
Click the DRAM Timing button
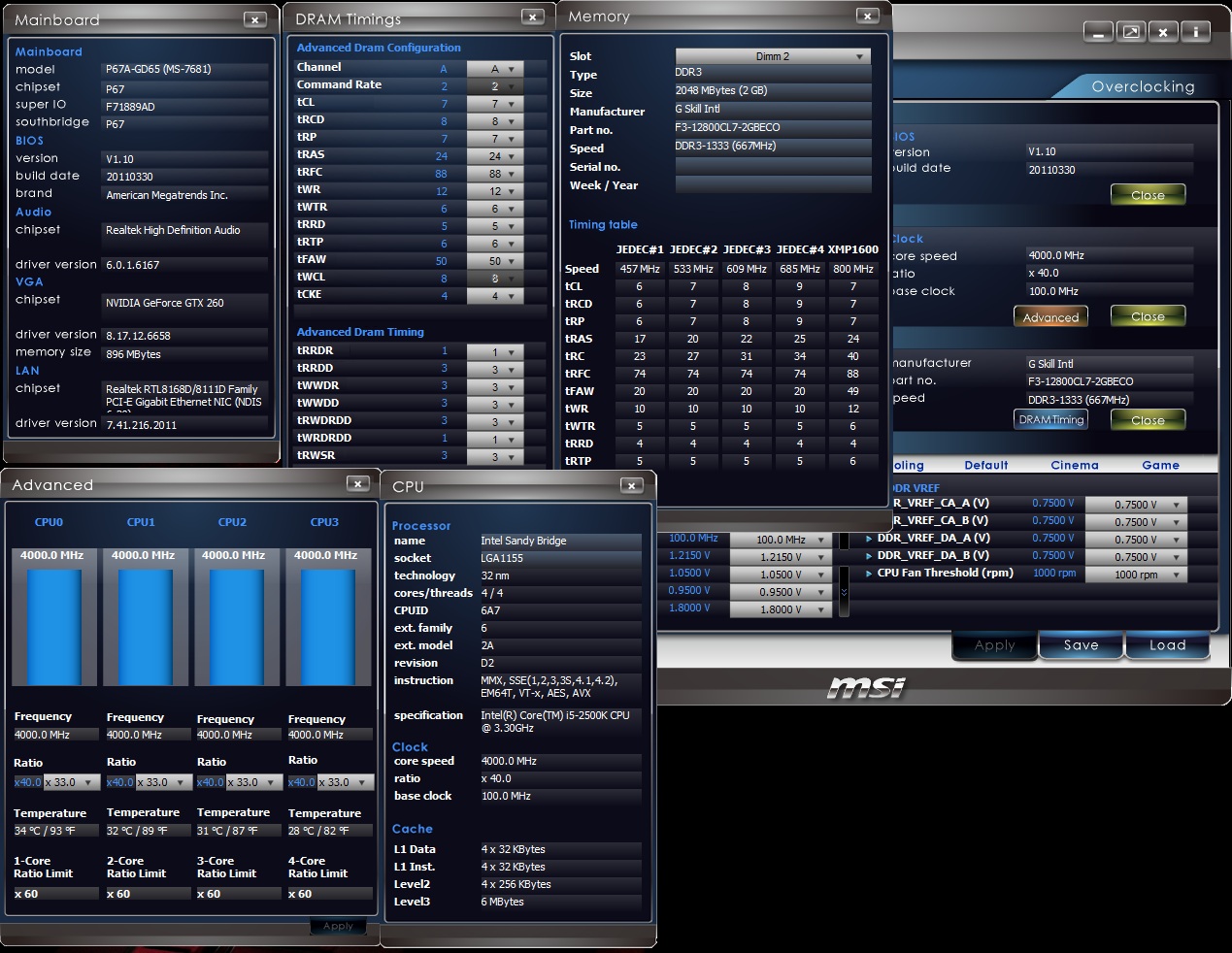[1050, 419]
